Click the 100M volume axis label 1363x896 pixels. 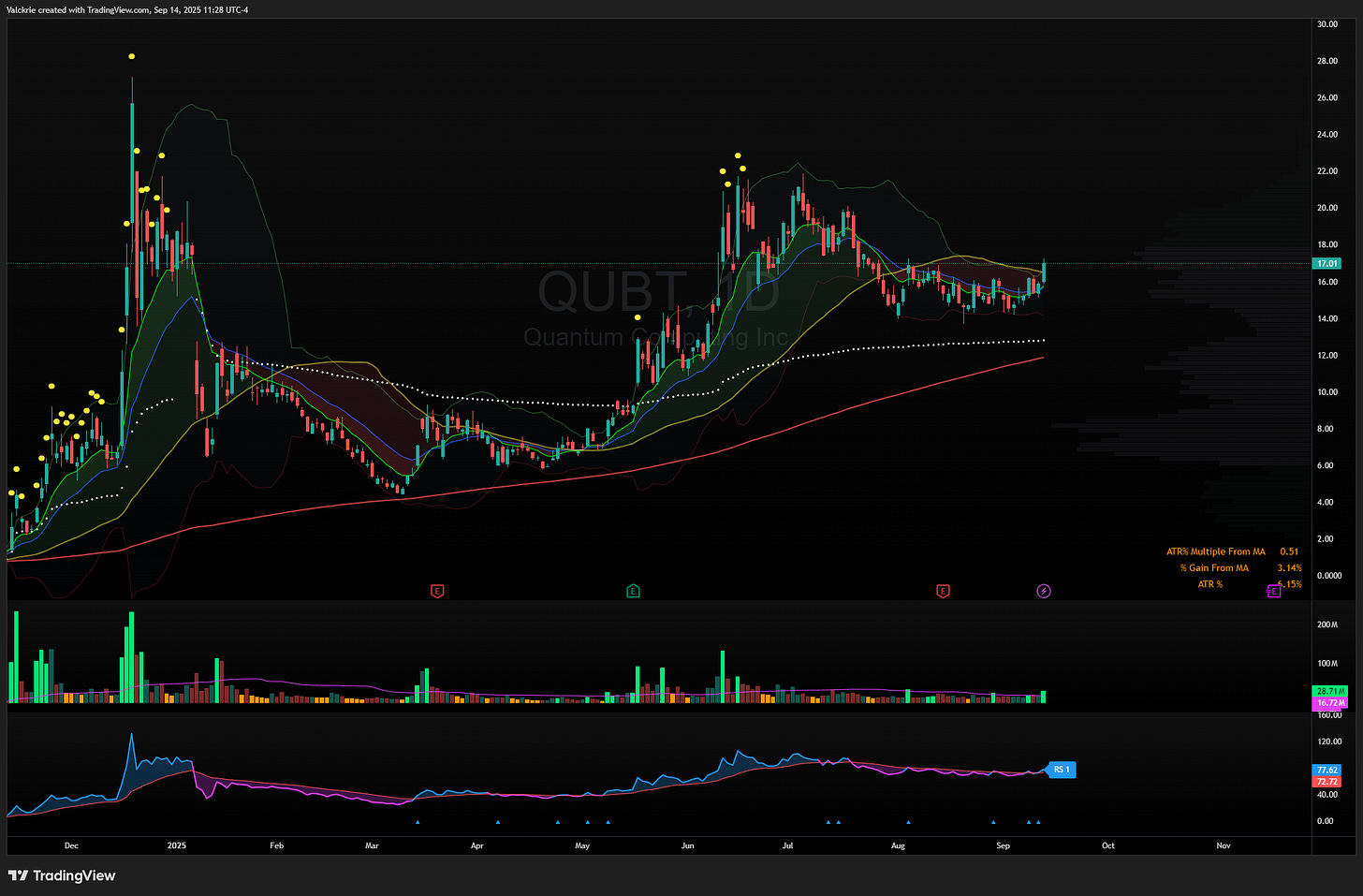[1327, 664]
